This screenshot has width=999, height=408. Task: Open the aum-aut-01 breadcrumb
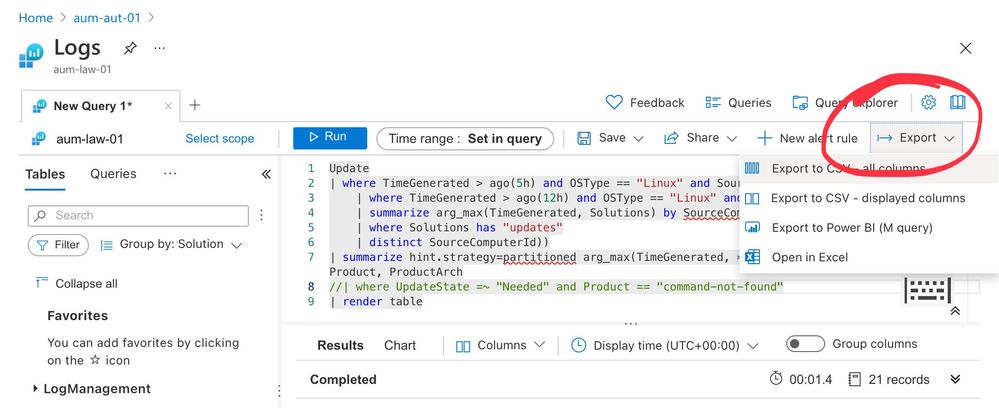[106, 18]
